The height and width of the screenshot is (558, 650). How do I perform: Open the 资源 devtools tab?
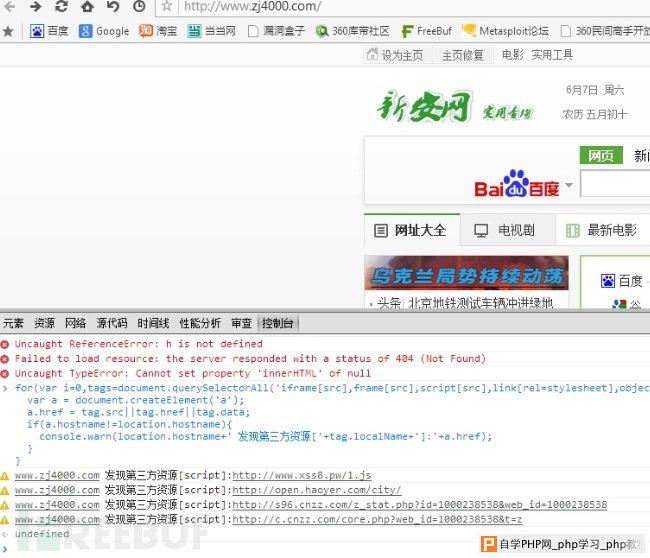(44, 323)
